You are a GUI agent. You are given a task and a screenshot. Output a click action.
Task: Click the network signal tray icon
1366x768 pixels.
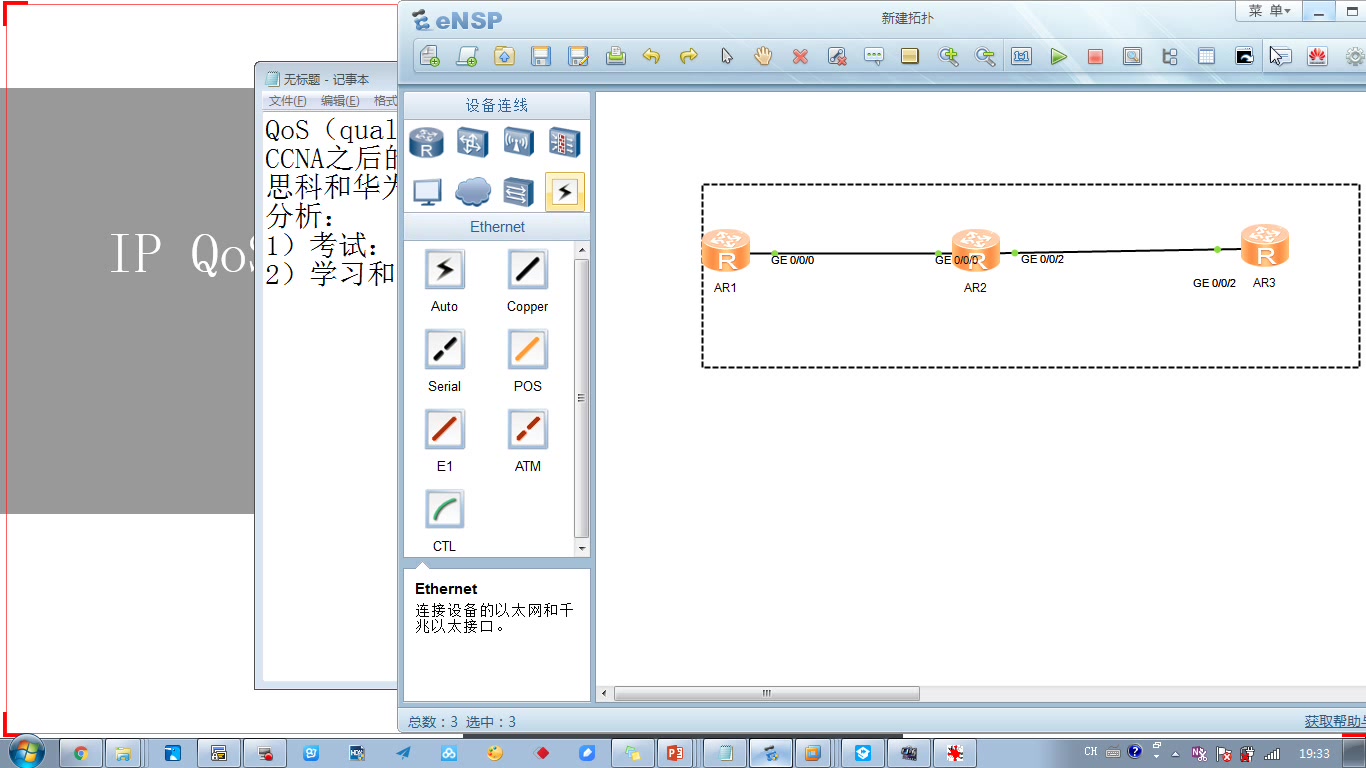(1272, 753)
